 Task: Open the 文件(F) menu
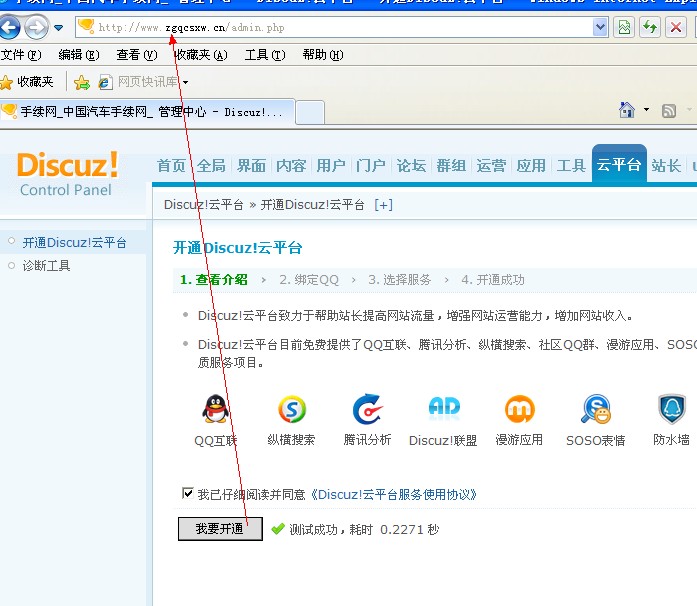click(x=21, y=55)
